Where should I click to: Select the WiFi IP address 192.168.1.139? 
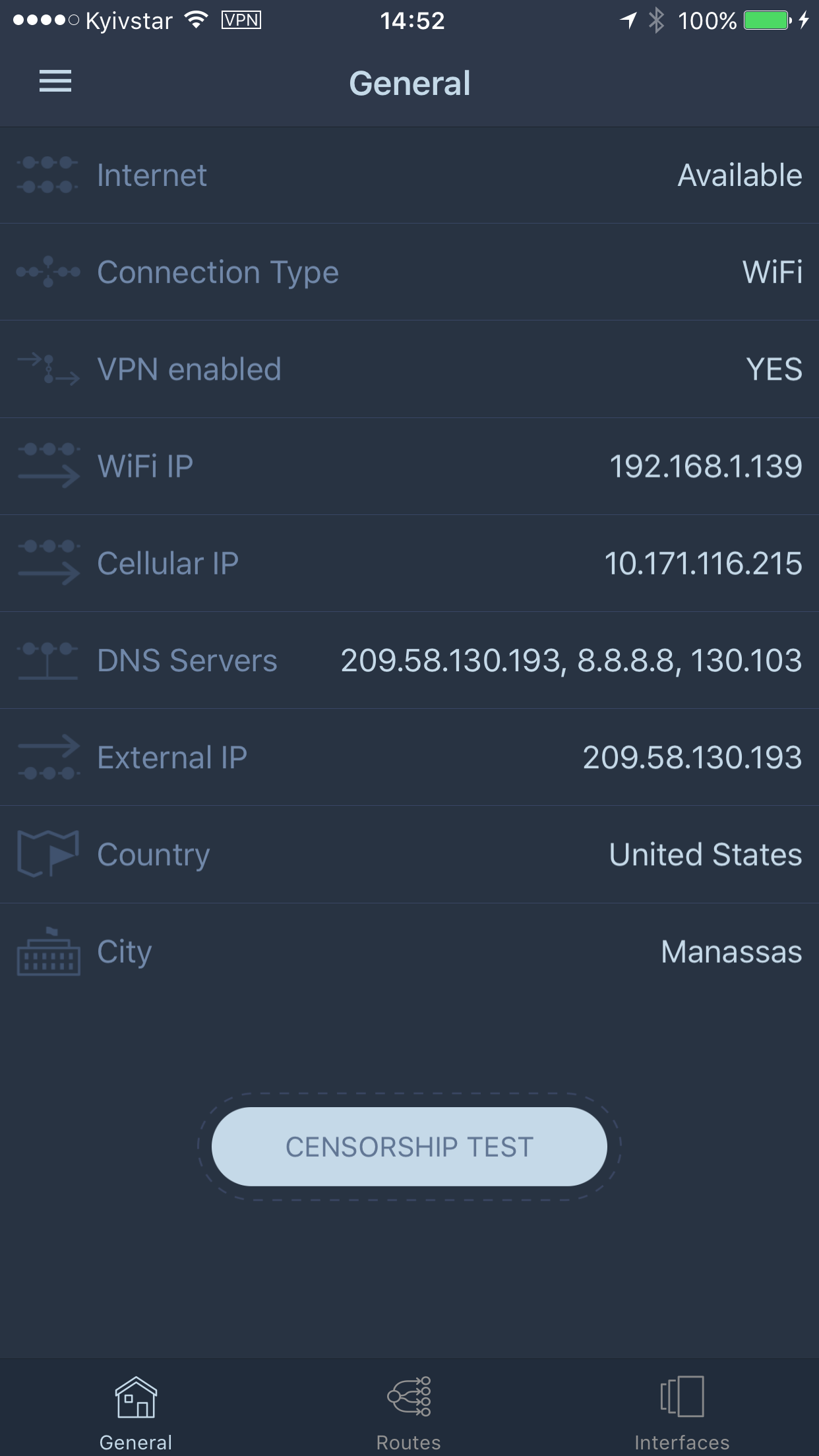pos(706,466)
